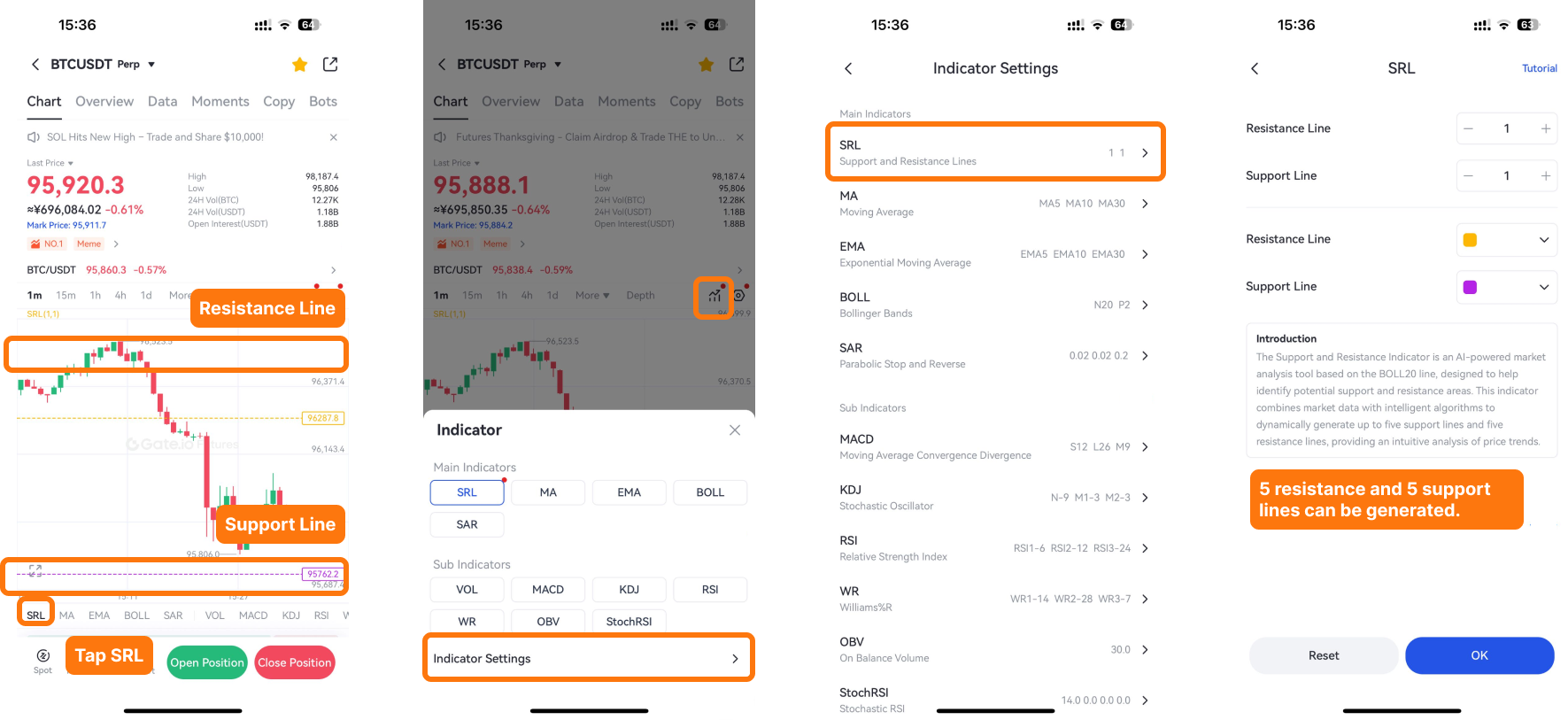
Task: Expand the Support Line color dropdown
Action: pyautogui.click(x=1506, y=287)
